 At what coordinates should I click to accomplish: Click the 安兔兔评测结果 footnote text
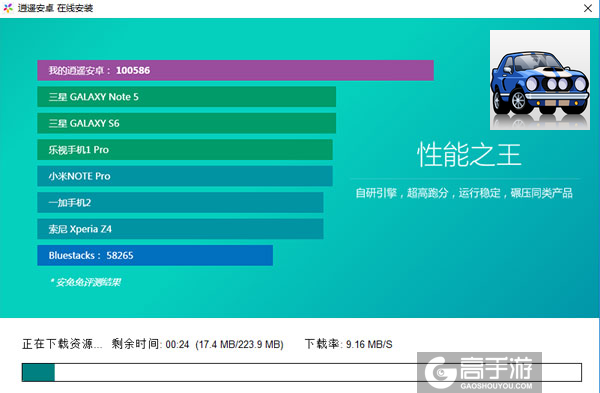pyautogui.click(x=85, y=282)
